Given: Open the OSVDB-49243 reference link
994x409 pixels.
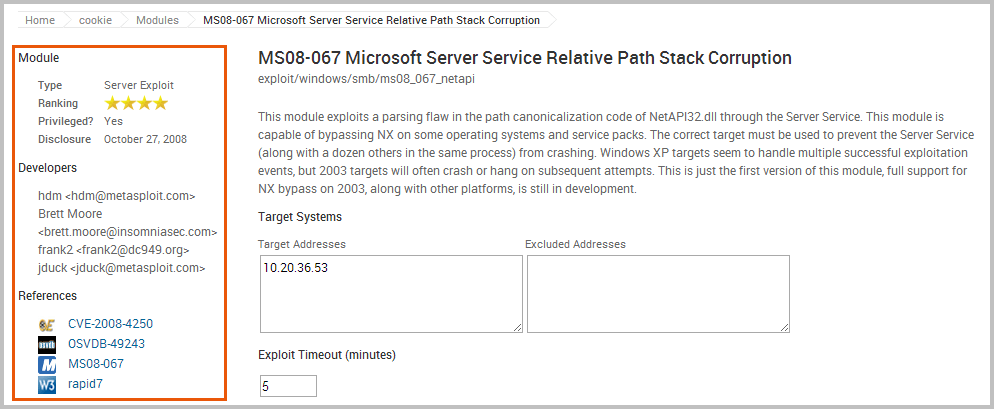Looking at the screenshot, I should [x=108, y=344].
